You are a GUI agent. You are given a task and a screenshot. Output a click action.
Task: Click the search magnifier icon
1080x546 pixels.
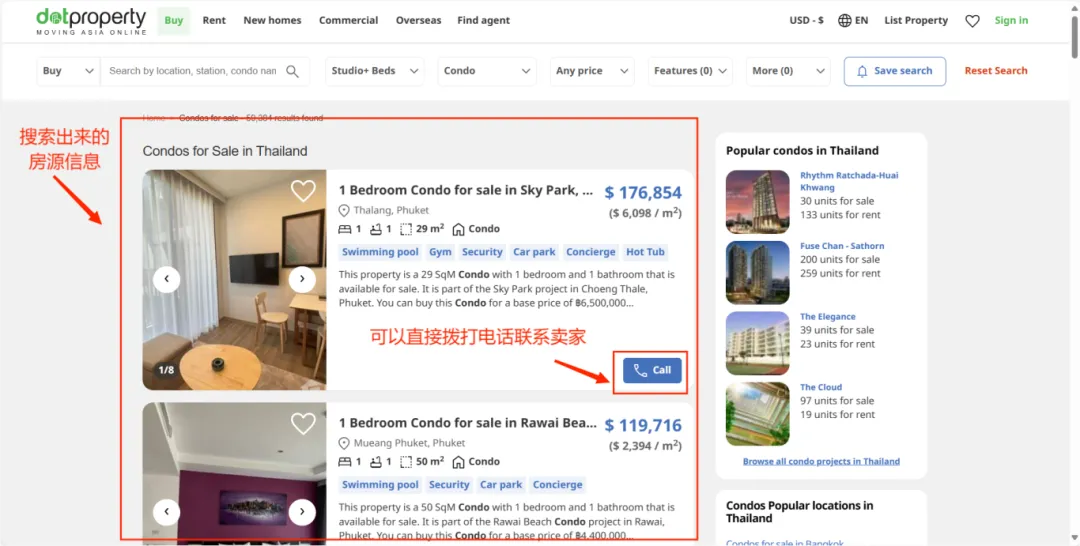pos(292,71)
